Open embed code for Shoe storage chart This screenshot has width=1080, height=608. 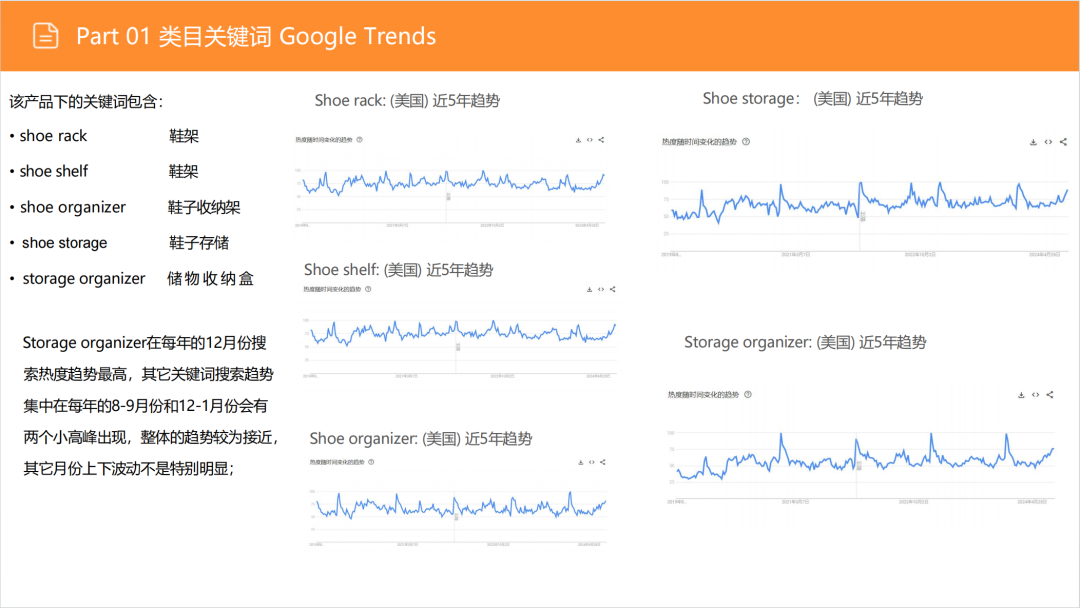[x=1048, y=142]
